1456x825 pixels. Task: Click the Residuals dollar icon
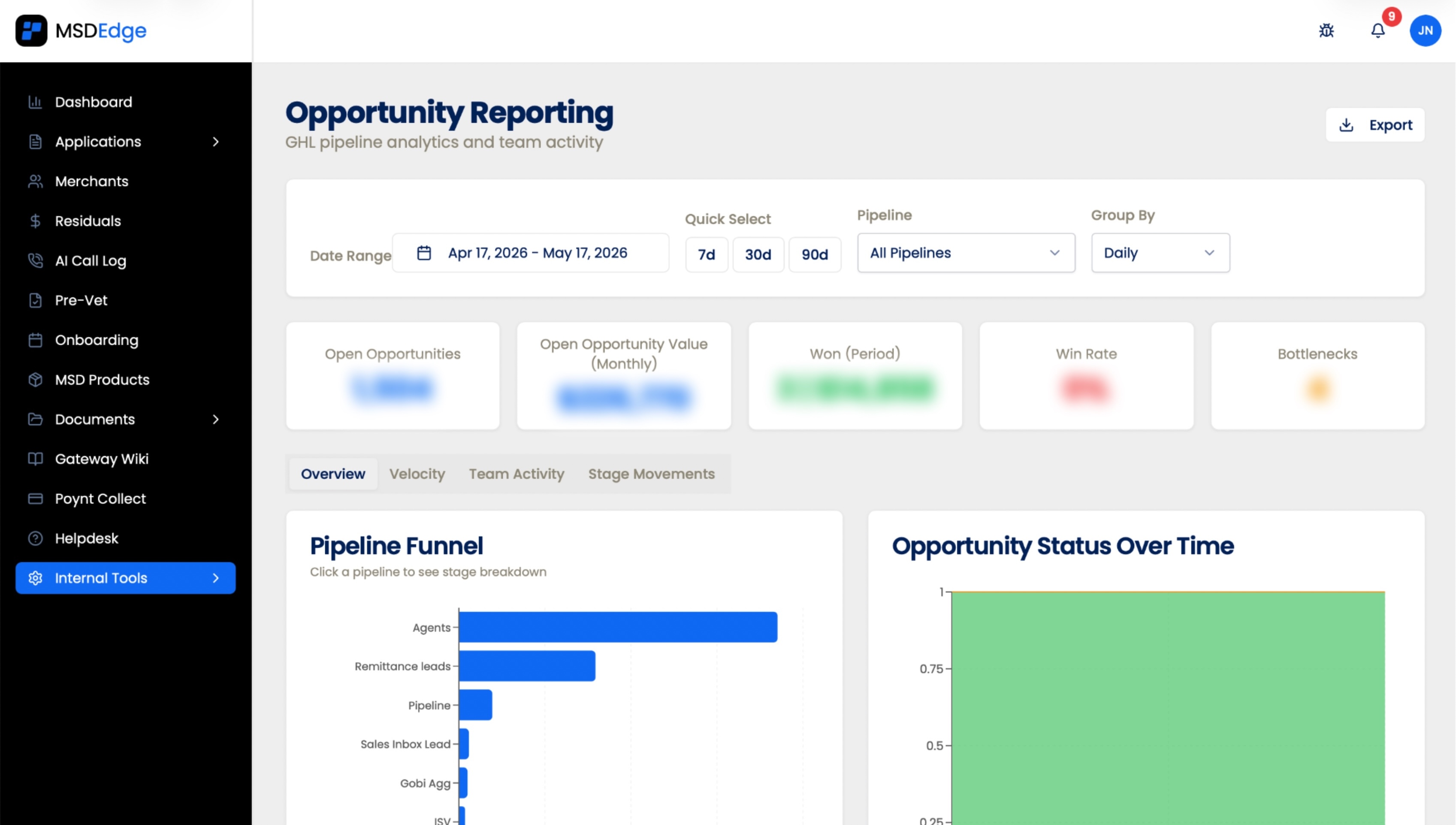pos(35,221)
